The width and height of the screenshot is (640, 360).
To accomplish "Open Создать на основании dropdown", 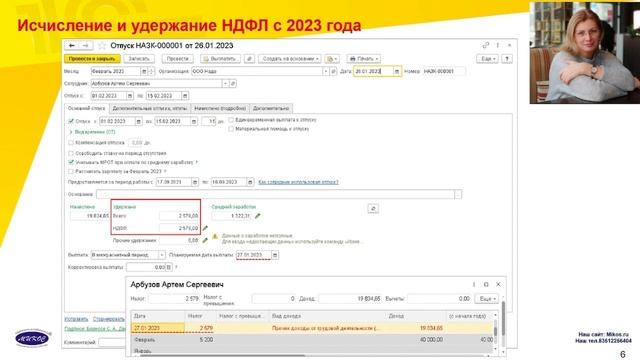I will (290, 59).
